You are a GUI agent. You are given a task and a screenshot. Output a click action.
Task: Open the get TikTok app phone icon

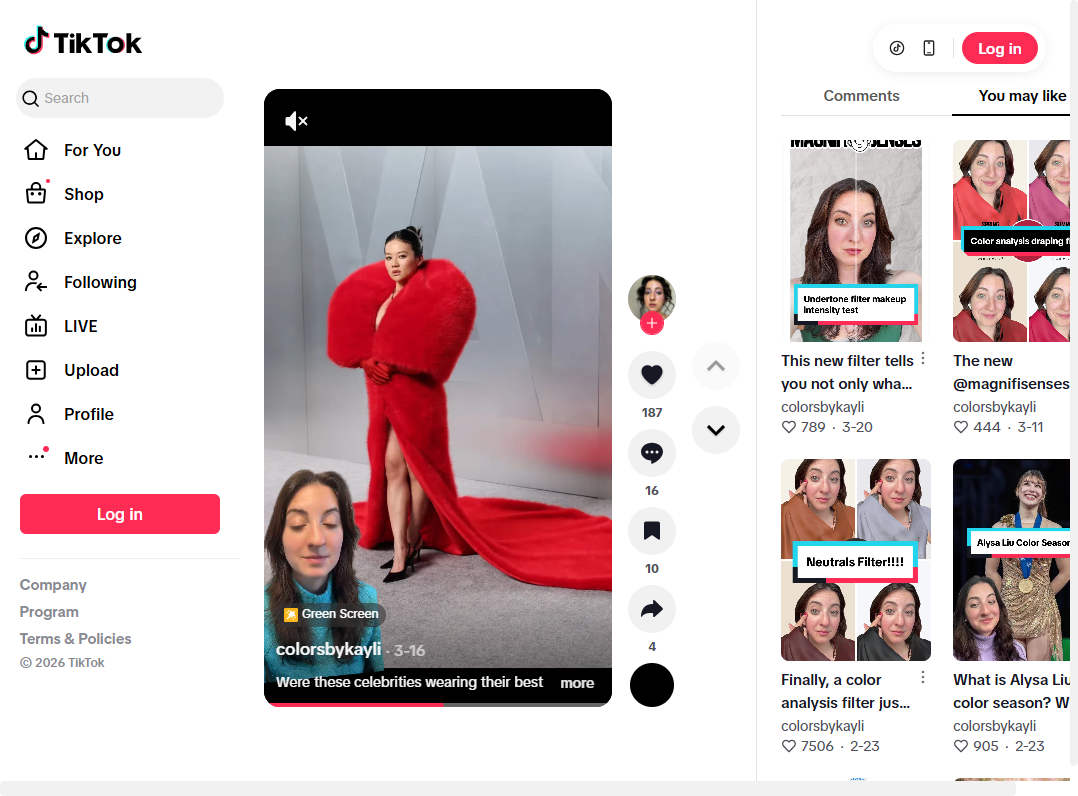(929, 48)
